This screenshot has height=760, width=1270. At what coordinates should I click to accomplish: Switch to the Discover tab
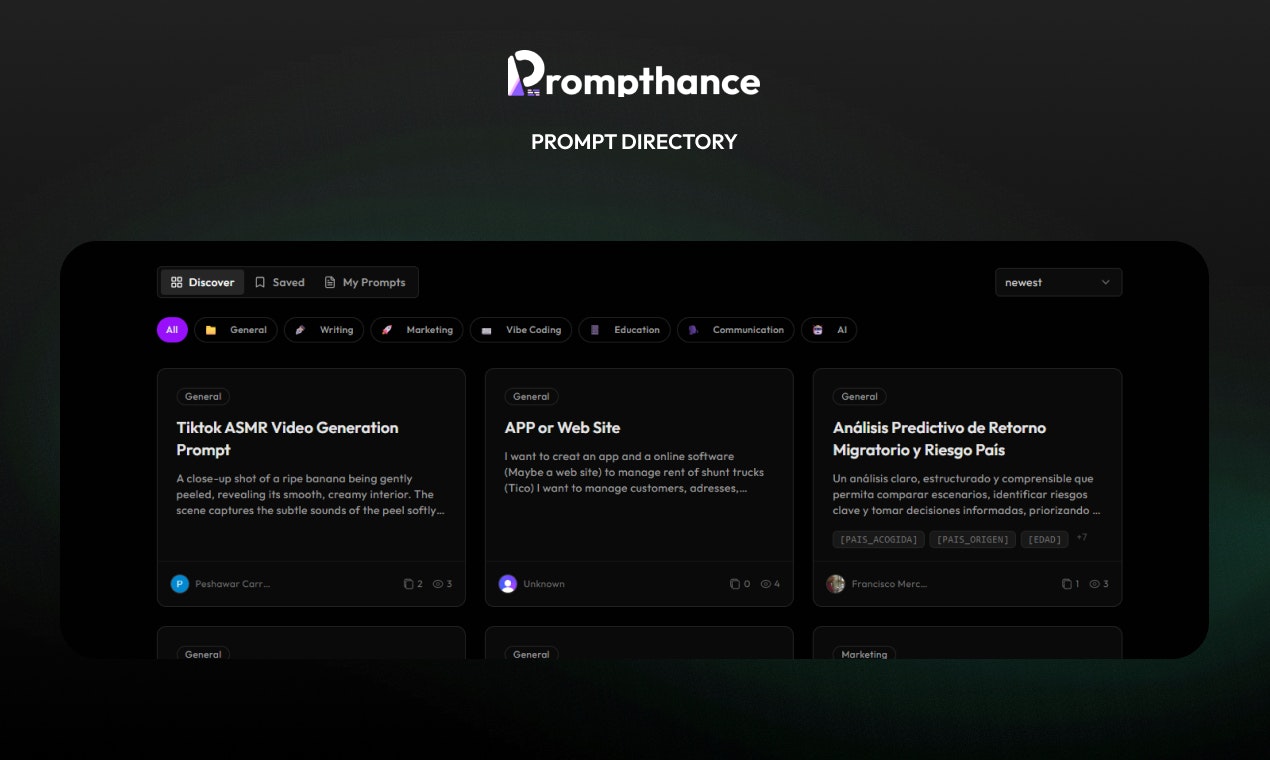tap(202, 282)
